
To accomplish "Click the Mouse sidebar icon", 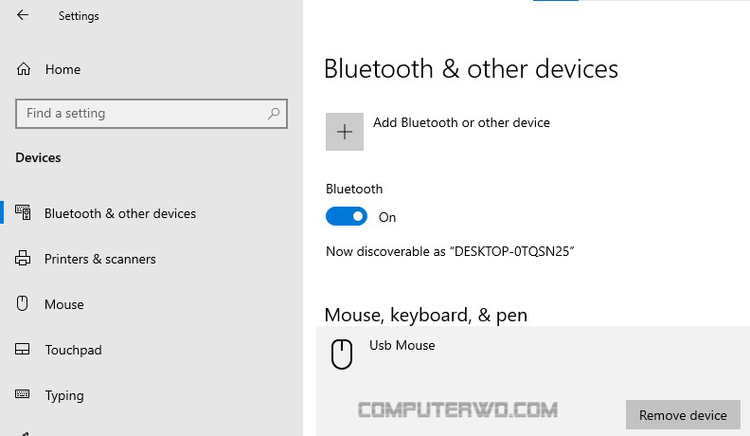I will 24,304.
